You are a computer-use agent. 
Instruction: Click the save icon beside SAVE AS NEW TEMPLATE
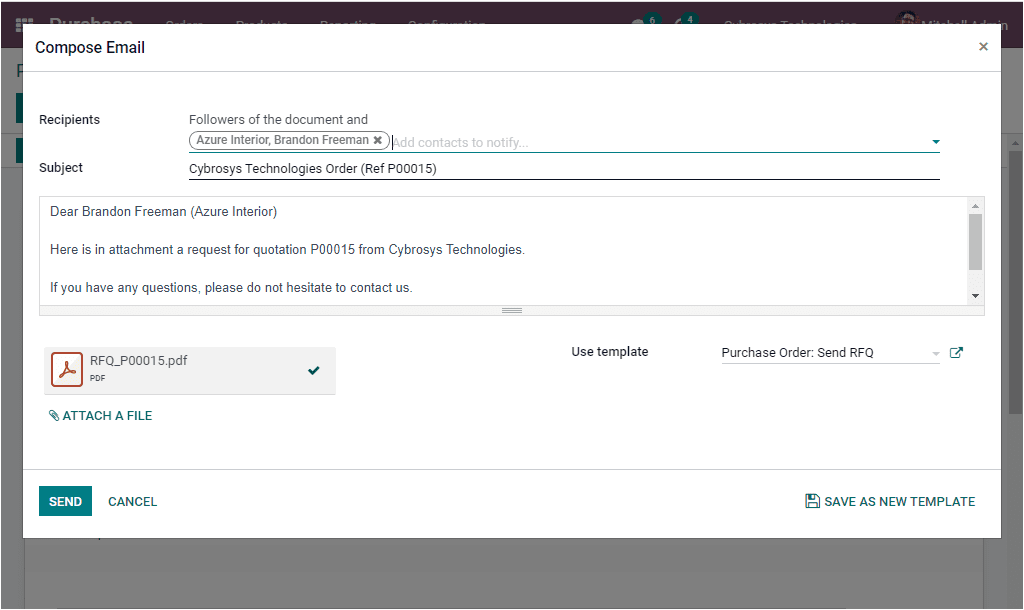(x=812, y=501)
